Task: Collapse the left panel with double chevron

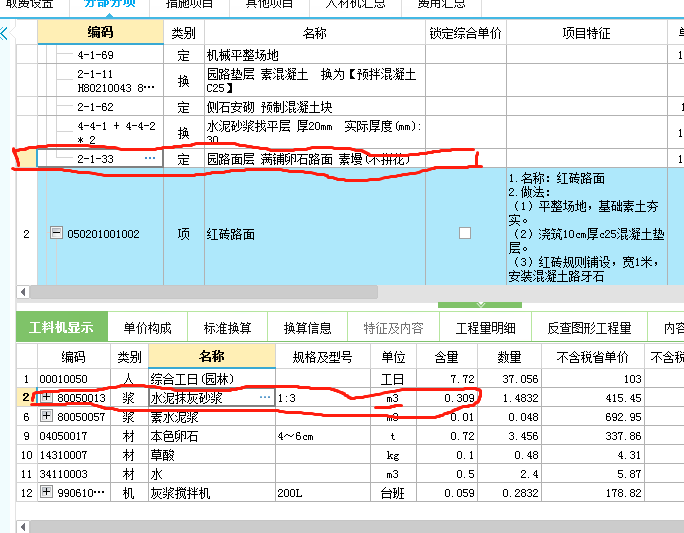Action: click(4, 33)
